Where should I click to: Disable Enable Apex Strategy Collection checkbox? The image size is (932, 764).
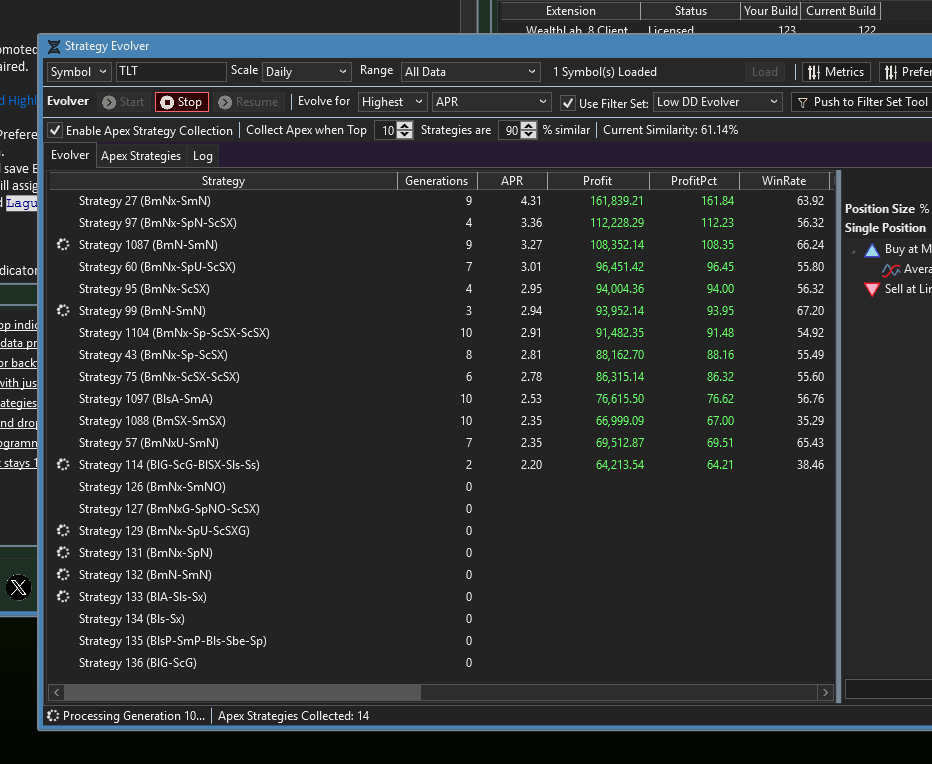pyautogui.click(x=55, y=131)
